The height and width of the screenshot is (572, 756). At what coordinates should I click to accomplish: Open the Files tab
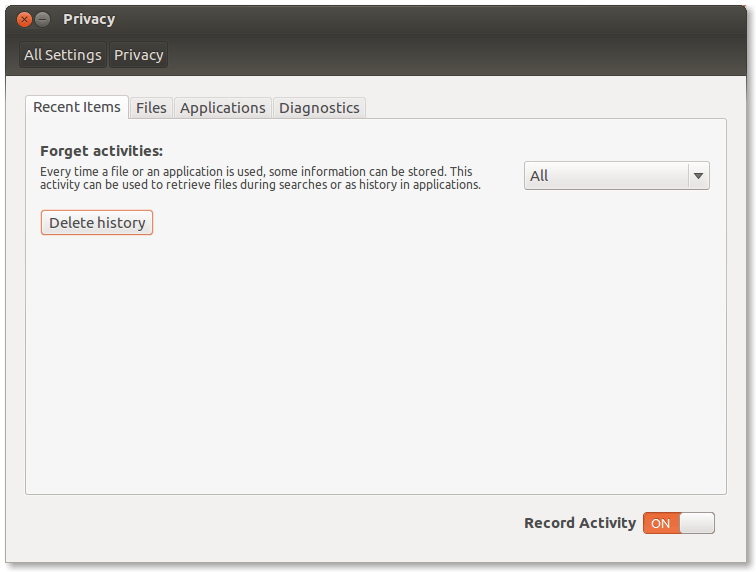pos(151,108)
